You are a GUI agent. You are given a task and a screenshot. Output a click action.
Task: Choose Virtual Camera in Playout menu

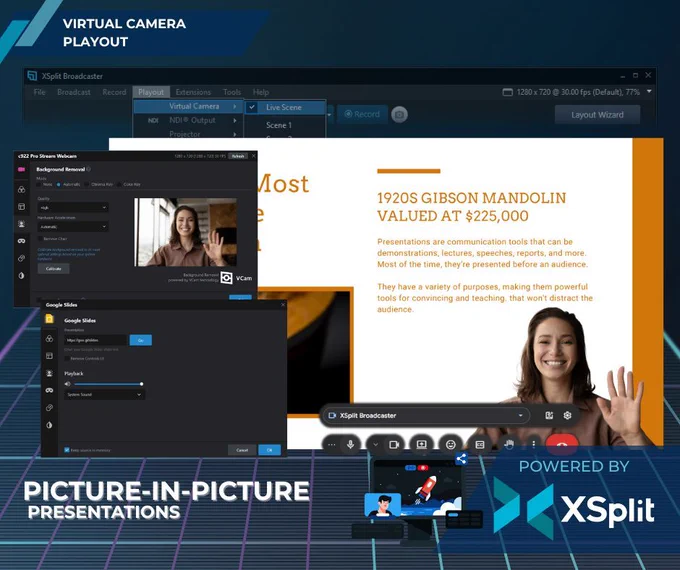[188, 106]
